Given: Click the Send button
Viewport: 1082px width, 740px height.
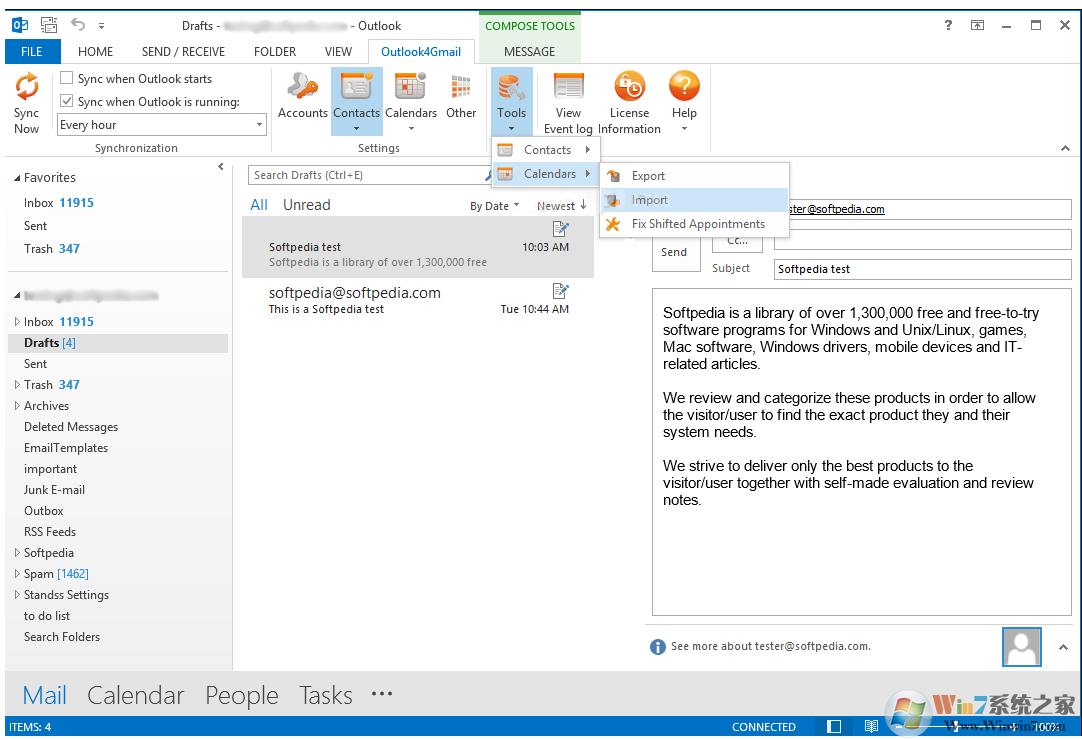Looking at the screenshot, I should 676,252.
